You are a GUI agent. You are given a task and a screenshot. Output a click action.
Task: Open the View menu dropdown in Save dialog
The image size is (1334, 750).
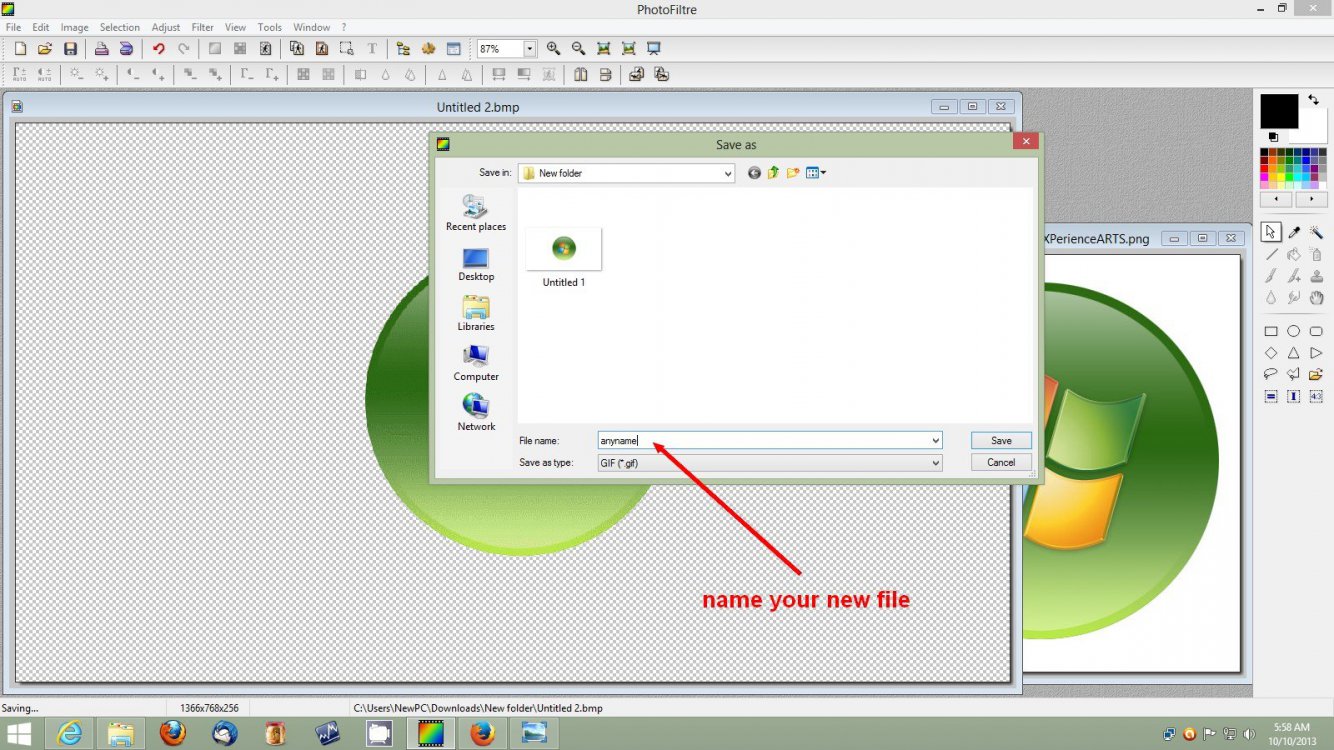(x=816, y=173)
